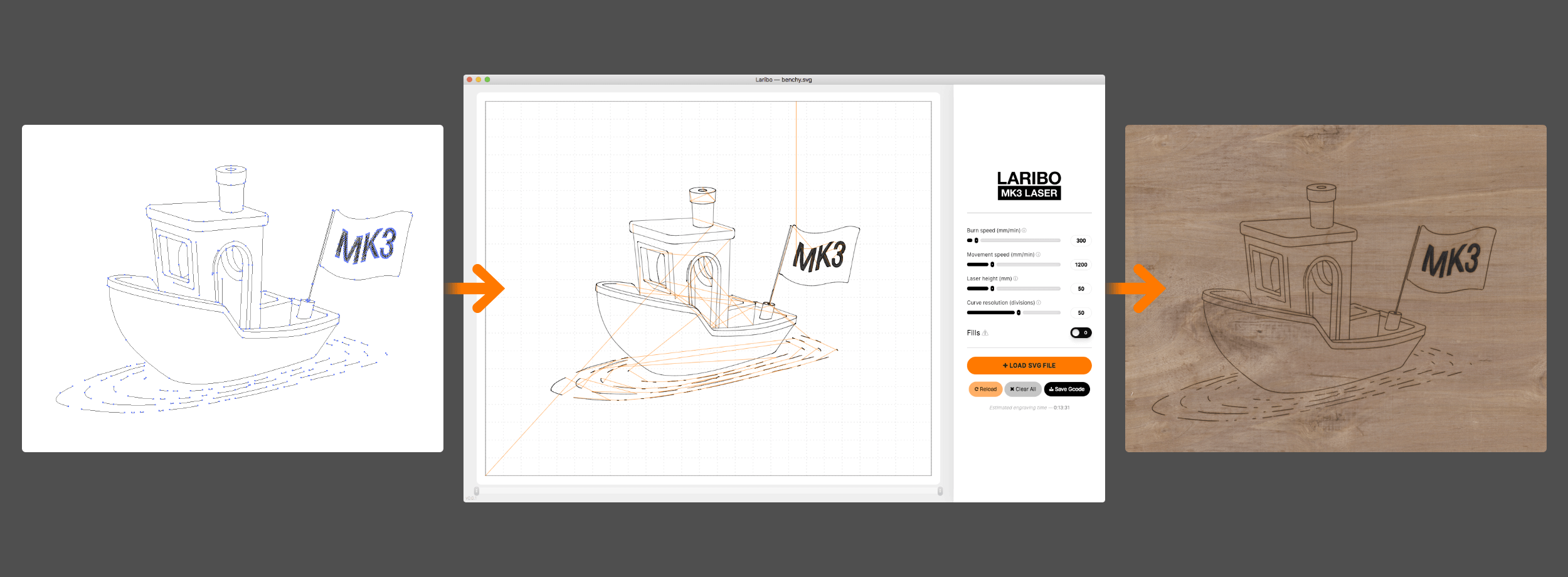The image size is (1568, 577).
Task: Reload the current SVG file
Action: pos(985,389)
